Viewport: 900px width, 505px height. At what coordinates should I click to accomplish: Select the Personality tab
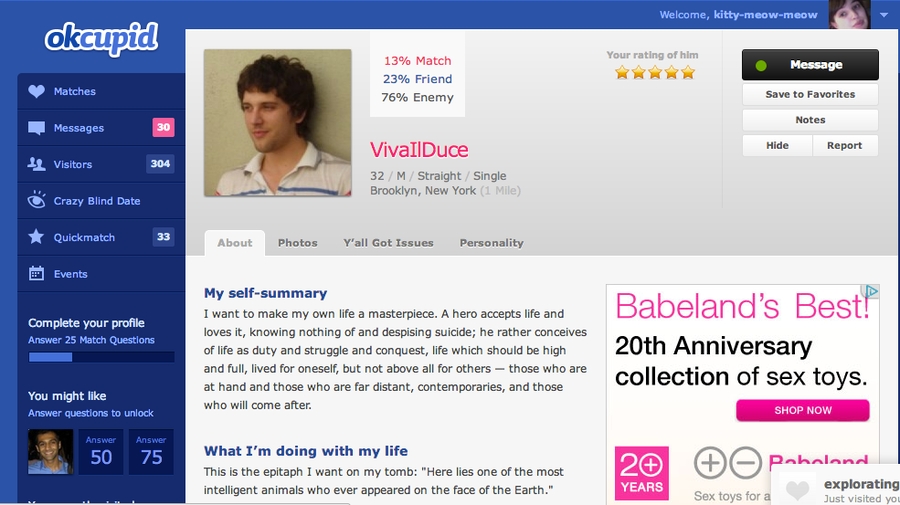(491, 243)
